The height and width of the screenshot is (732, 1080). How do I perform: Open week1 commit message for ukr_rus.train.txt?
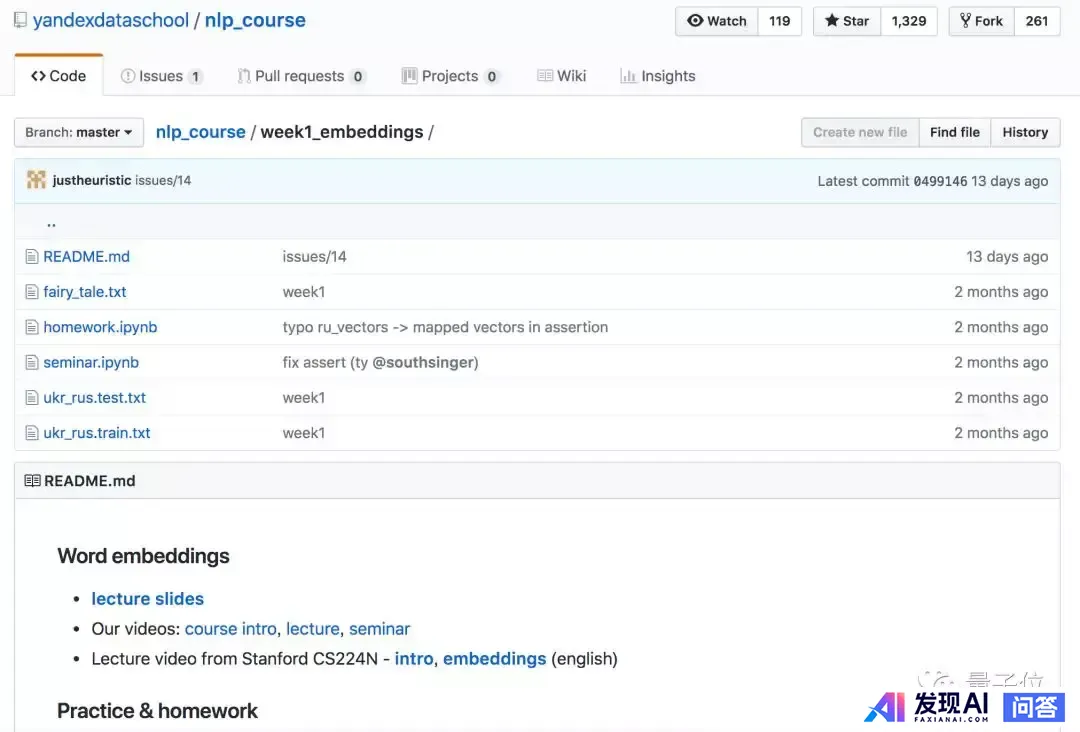click(x=304, y=432)
